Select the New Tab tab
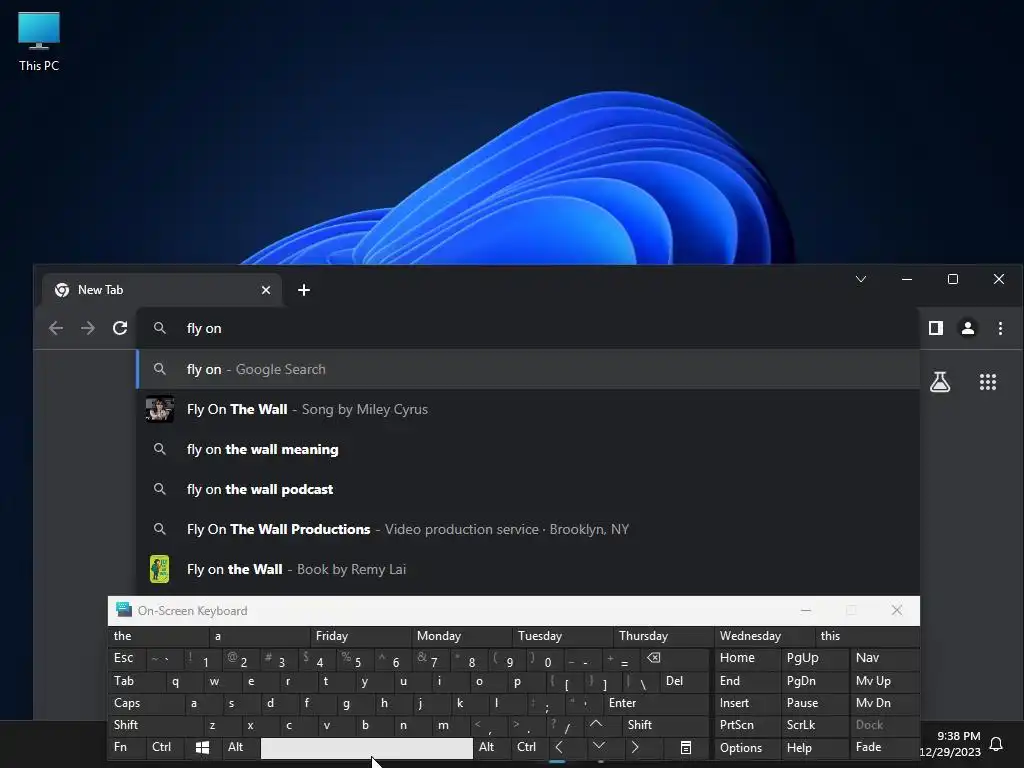1024x768 pixels. pyautogui.click(x=161, y=290)
